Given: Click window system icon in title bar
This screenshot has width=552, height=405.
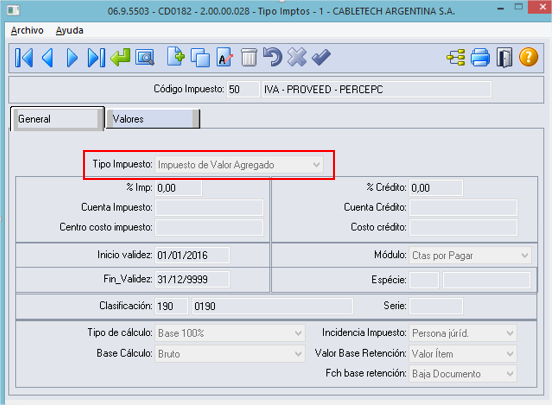Looking at the screenshot, I should 13,10.
